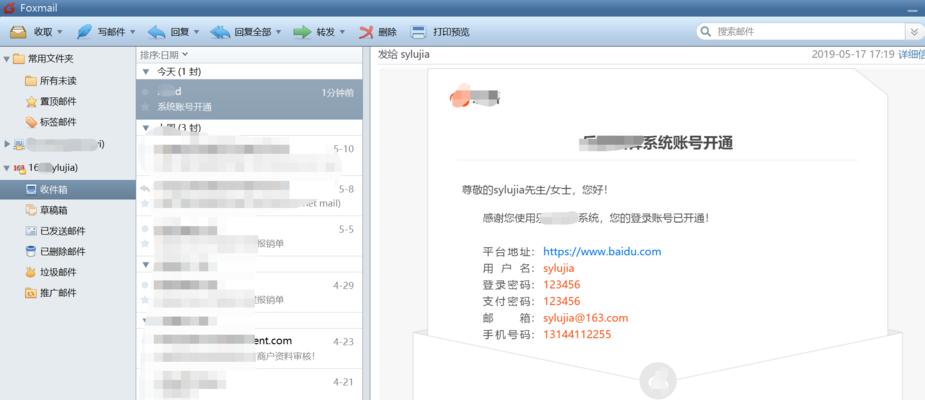Click the Foxmail logo in title bar
925x400 pixels.
point(9,8)
